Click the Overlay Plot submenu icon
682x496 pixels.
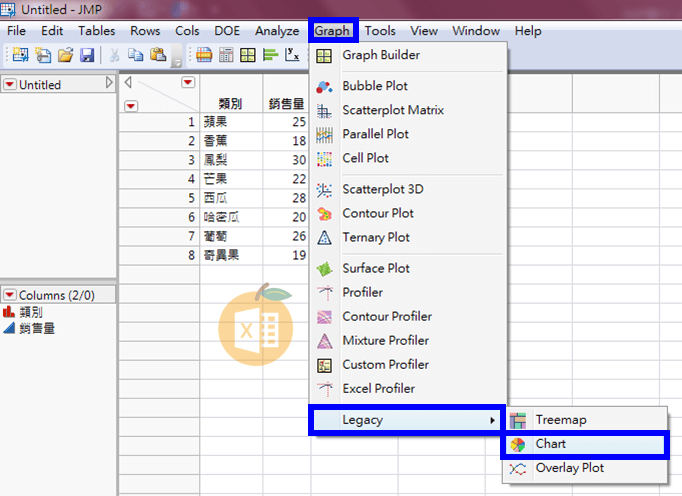[x=518, y=469]
